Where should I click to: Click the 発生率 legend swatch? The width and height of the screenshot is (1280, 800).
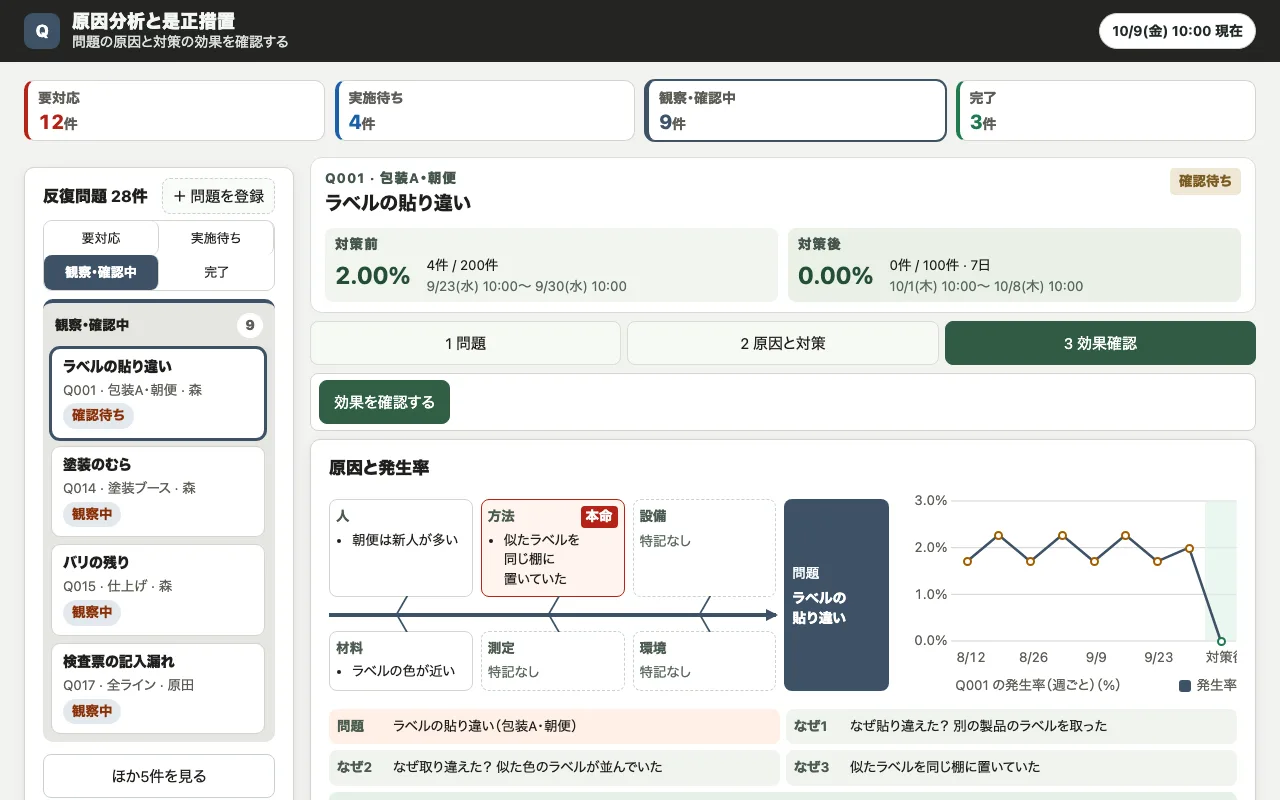(1185, 686)
